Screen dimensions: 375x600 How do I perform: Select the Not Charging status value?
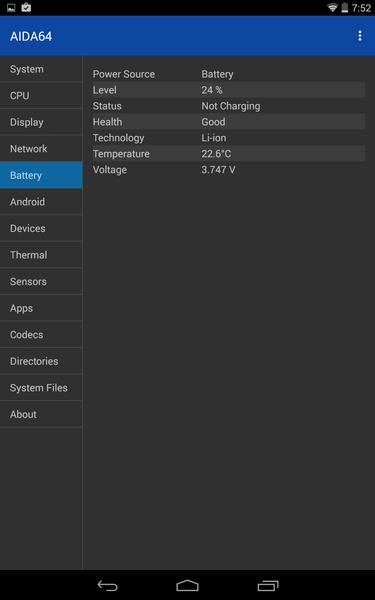tap(231, 106)
